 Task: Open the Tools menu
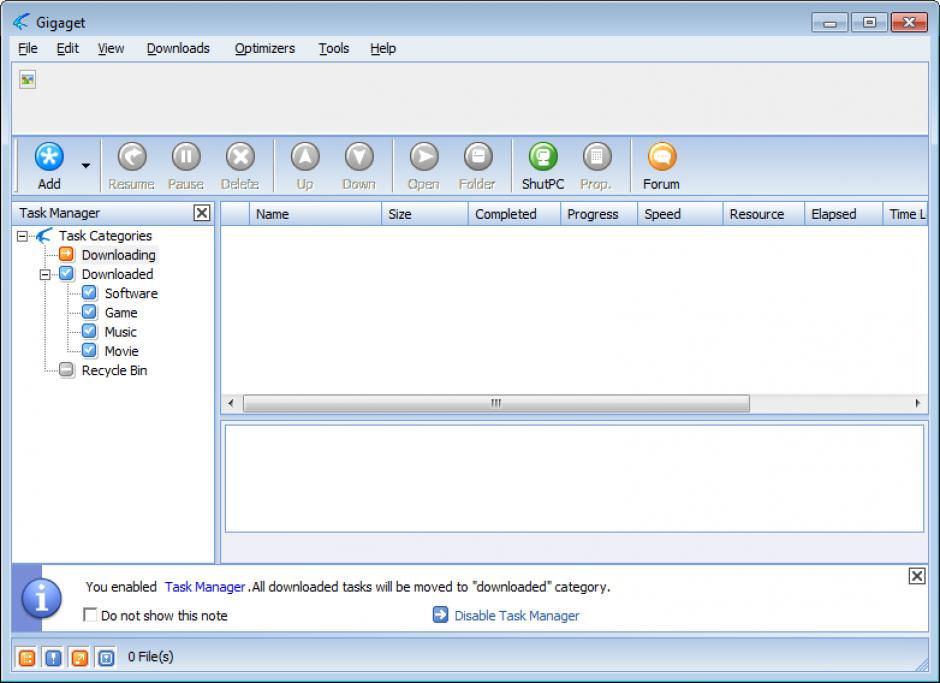[334, 49]
